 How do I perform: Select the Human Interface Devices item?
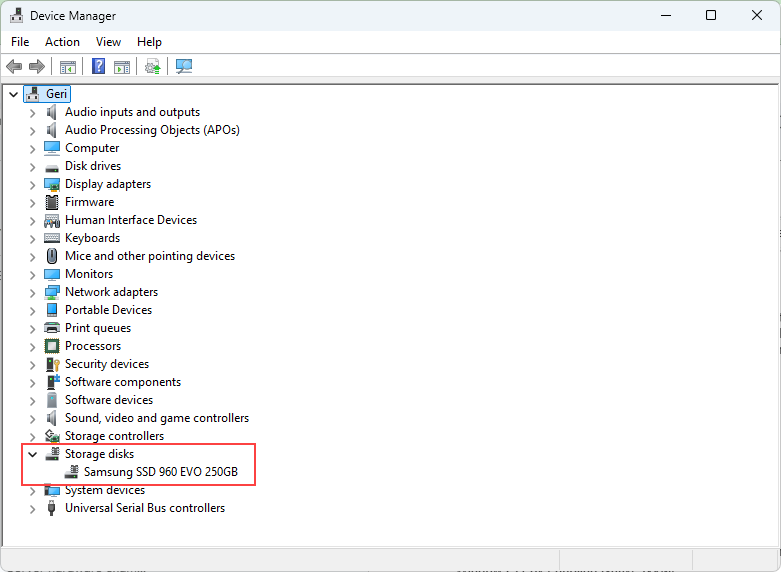(130, 220)
